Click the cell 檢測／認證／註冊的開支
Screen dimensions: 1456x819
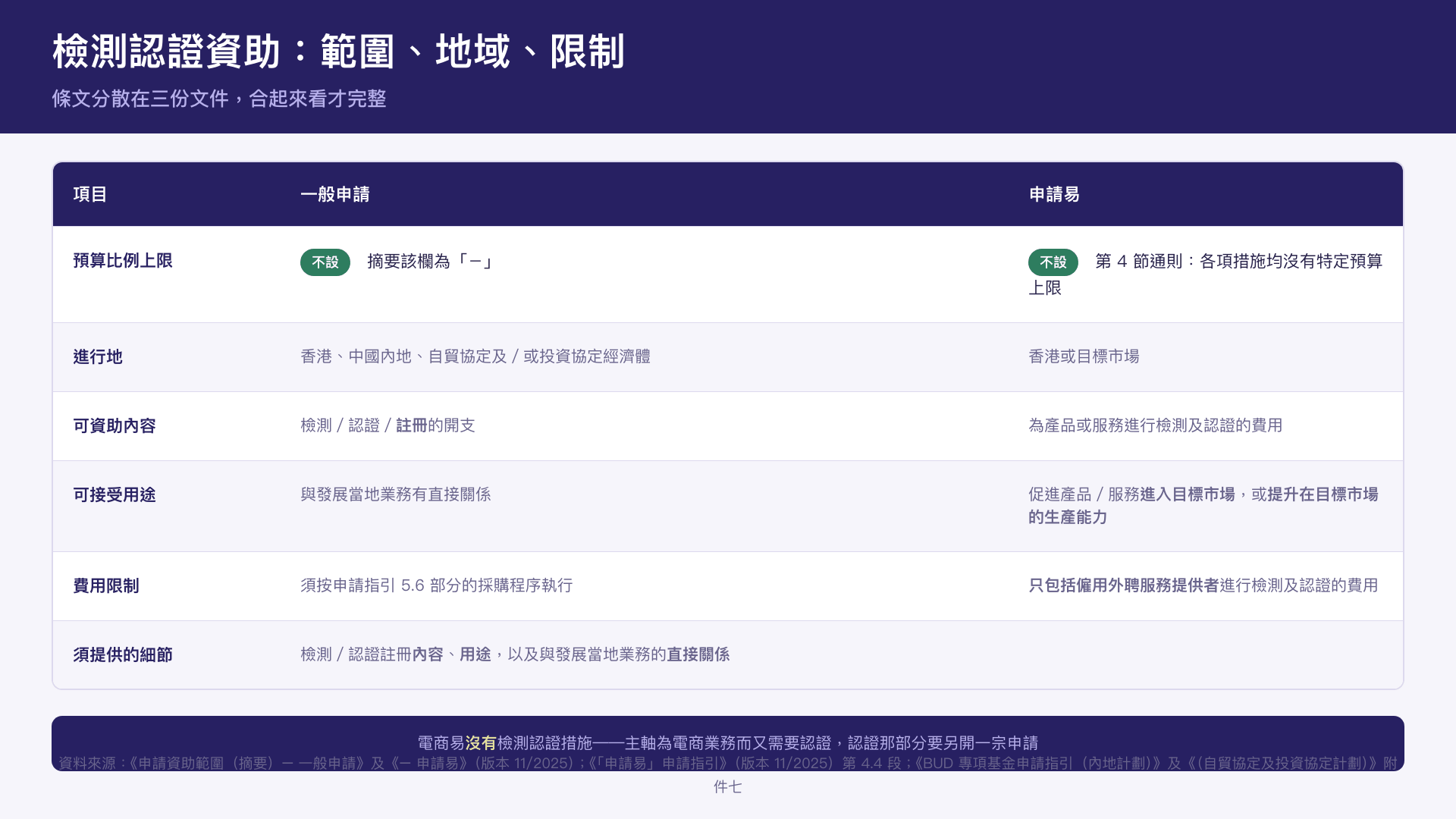[x=388, y=425]
